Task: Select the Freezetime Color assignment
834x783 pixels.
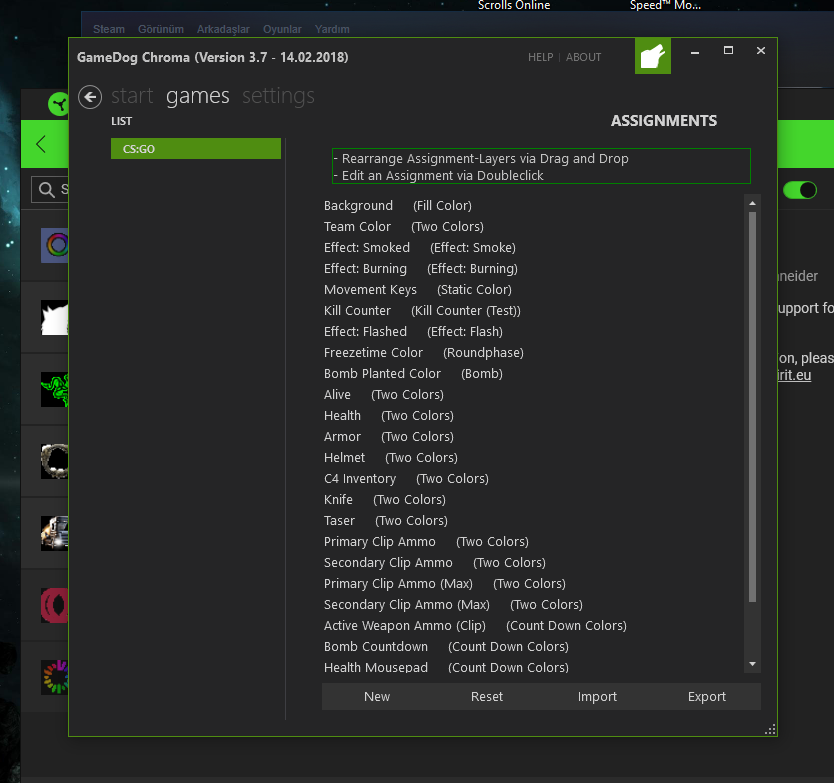Action: (x=424, y=353)
